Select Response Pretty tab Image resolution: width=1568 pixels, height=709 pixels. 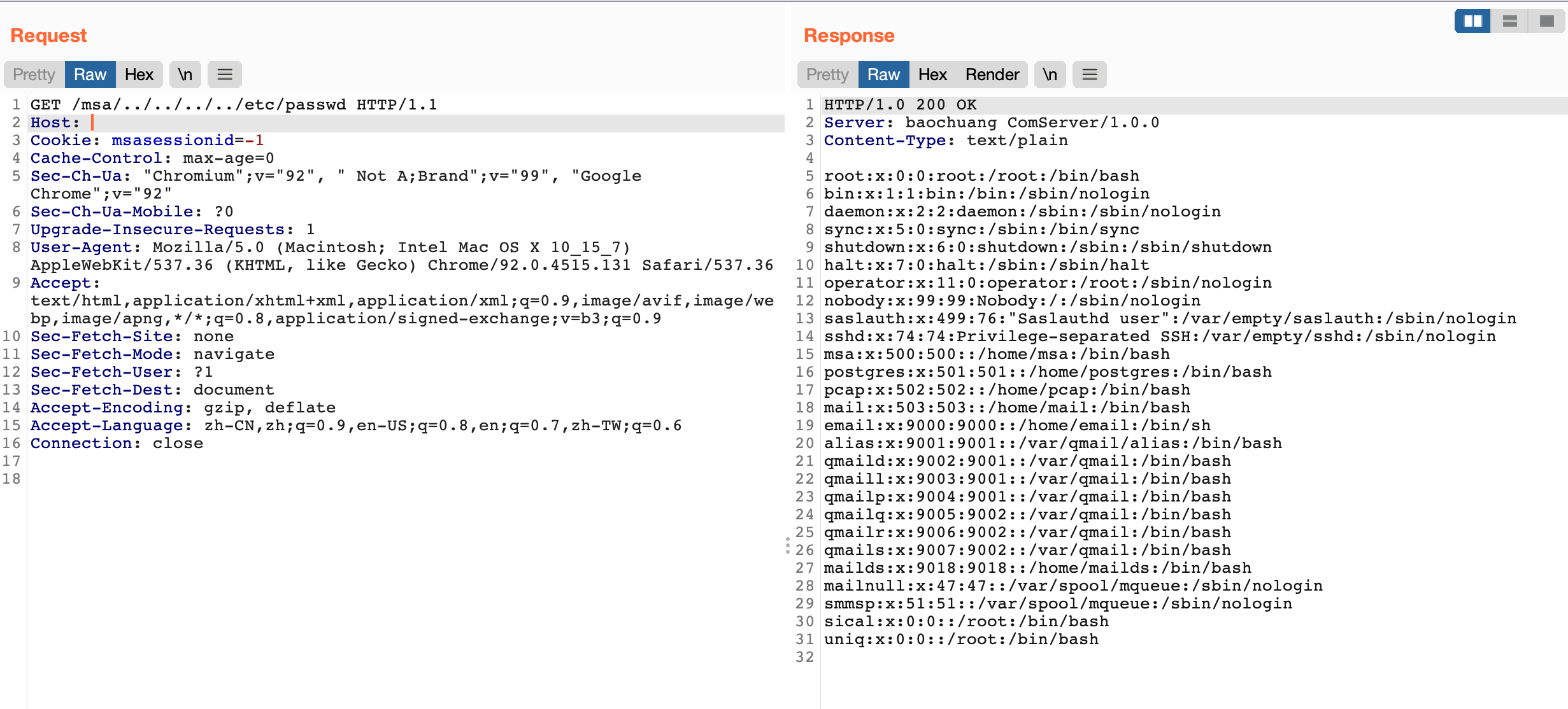point(827,74)
